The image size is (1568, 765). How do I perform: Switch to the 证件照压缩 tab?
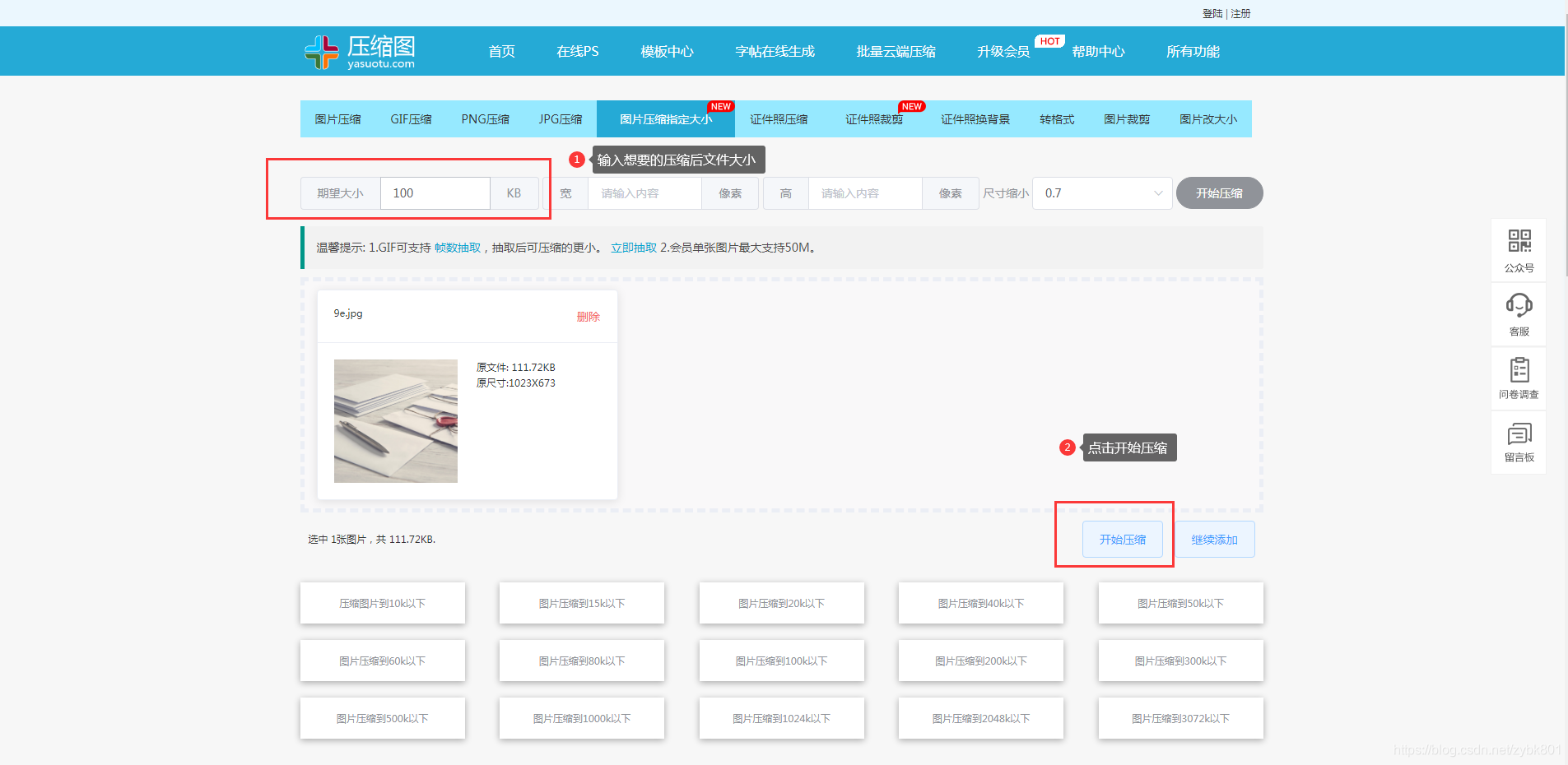tap(779, 119)
